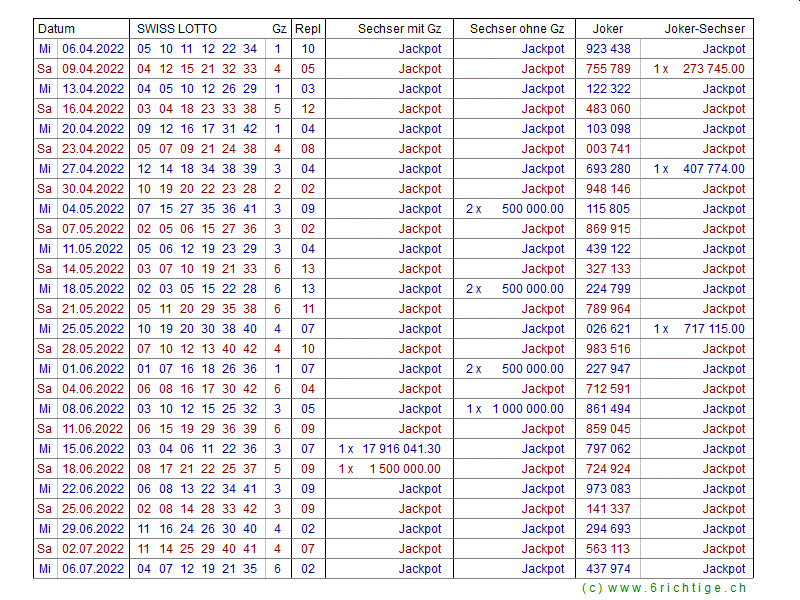Image resolution: width=800 pixels, height=600 pixels.
Task: Click the Joker-Sechser amount 407 774.00
Action: coord(713,169)
